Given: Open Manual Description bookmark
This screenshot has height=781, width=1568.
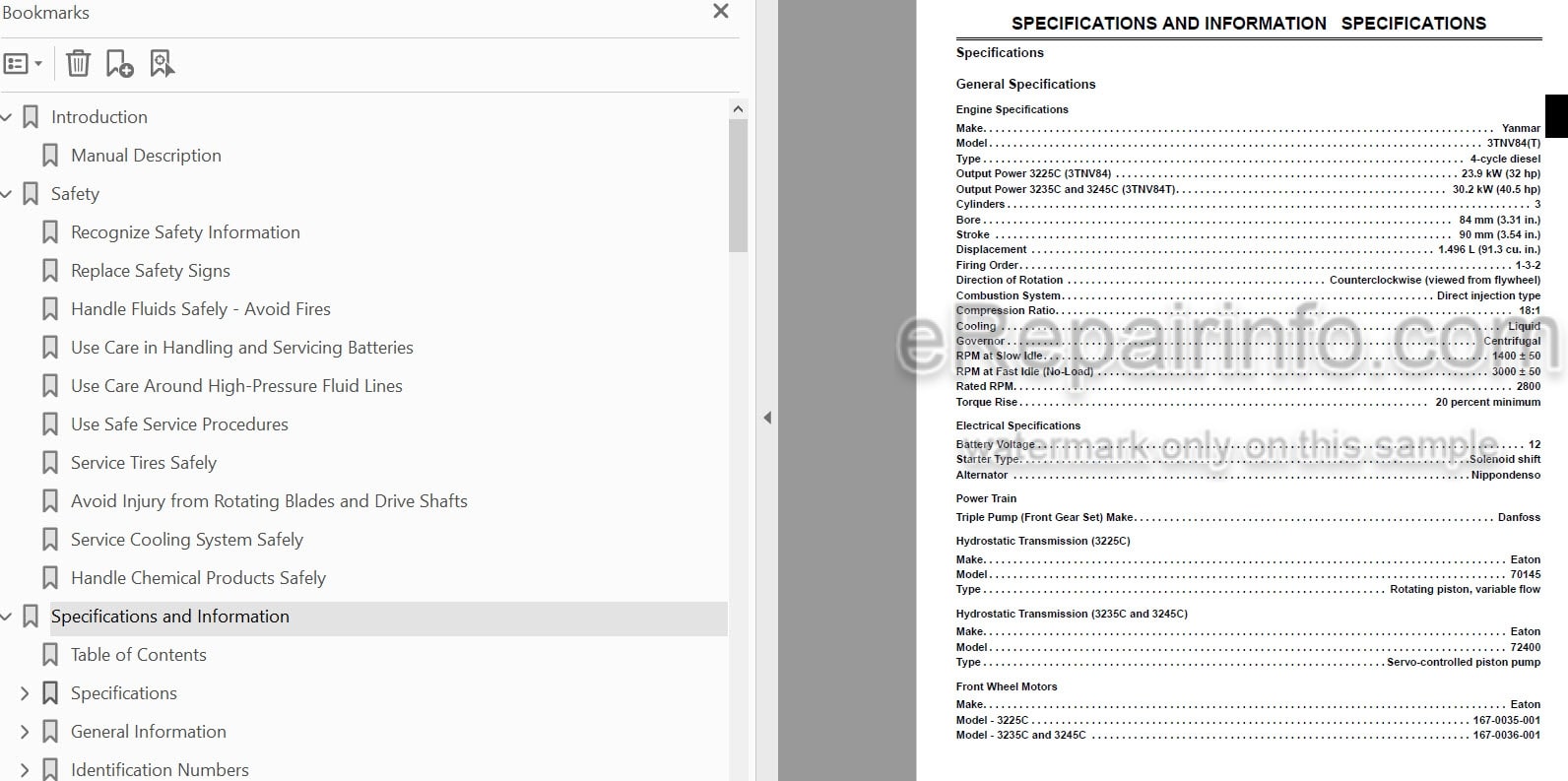Looking at the screenshot, I should point(146,156).
